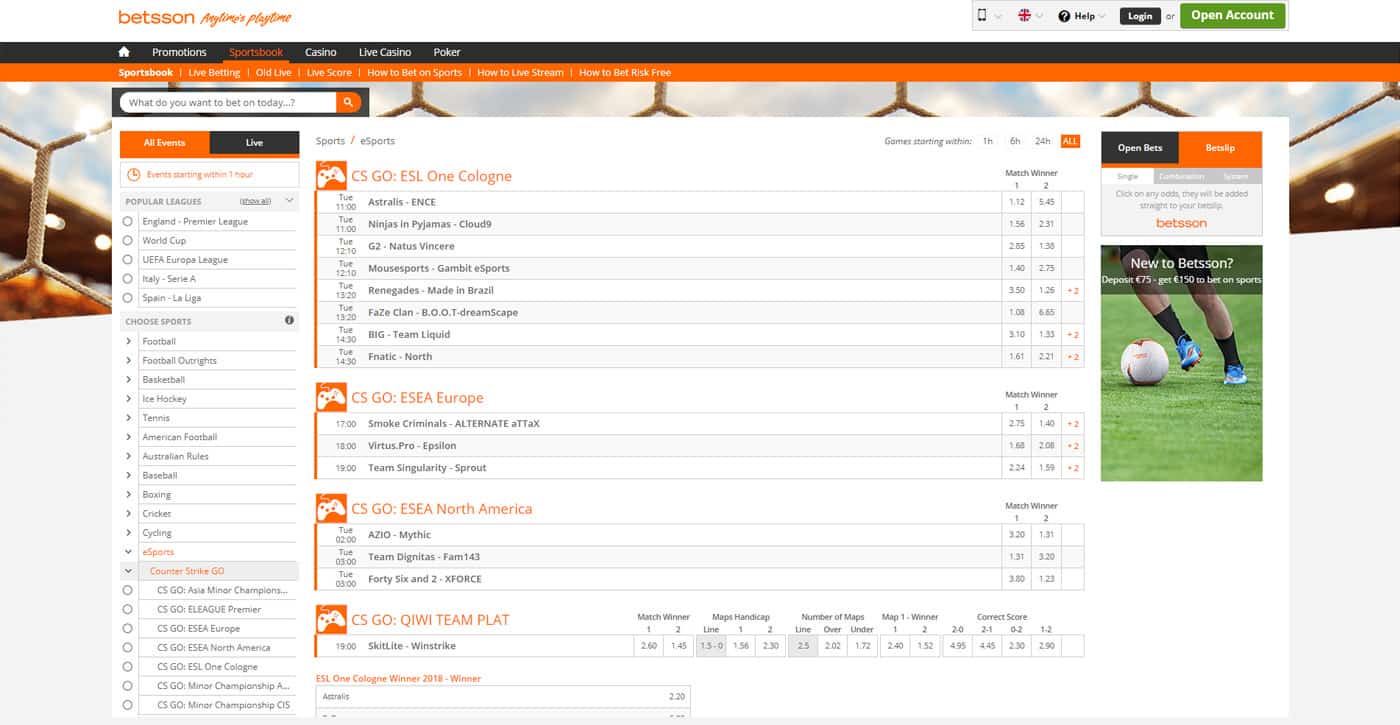Select CS GO: ELEAGUE Premier radio button
The width and height of the screenshot is (1400, 725).
pos(127,609)
